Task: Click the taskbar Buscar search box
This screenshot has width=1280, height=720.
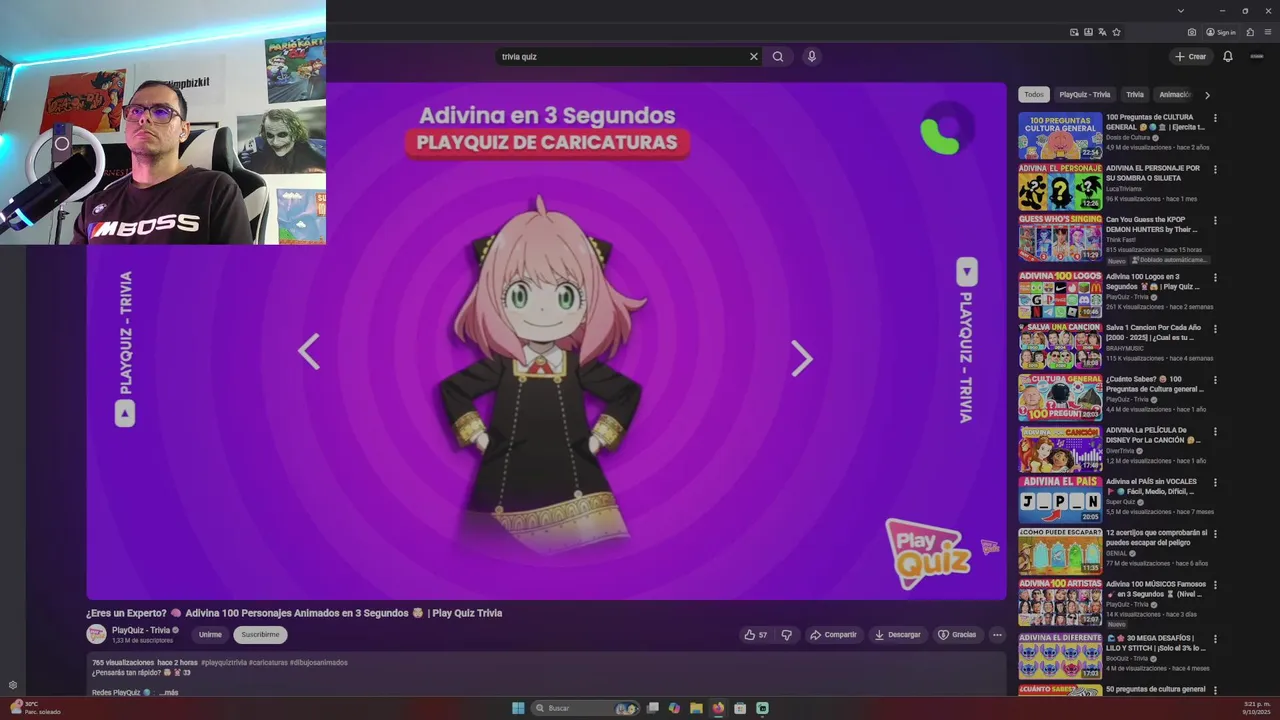Action: [585, 708]
